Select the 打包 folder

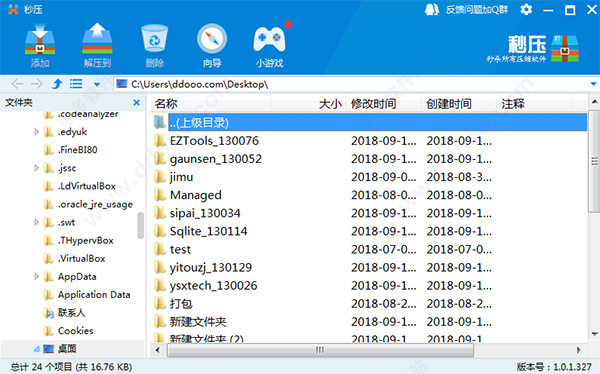click(x=181, y=304)
